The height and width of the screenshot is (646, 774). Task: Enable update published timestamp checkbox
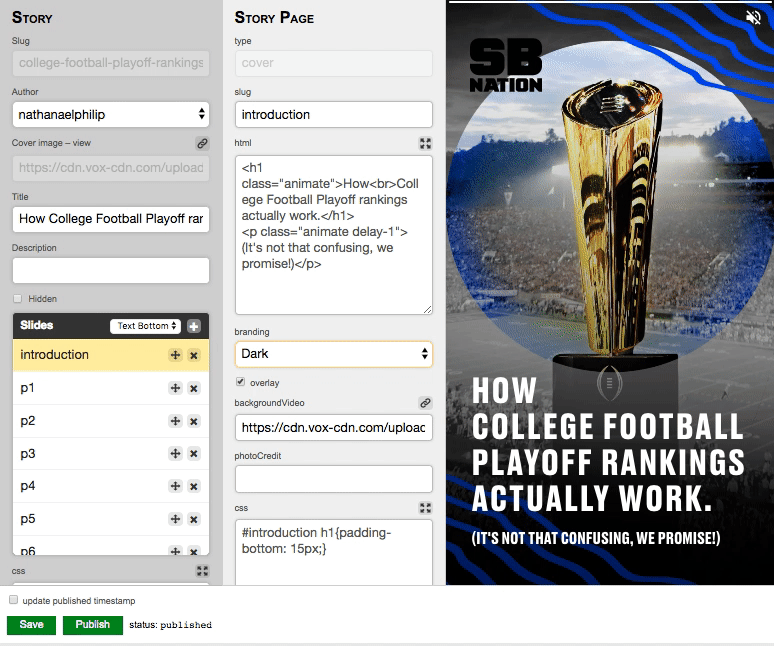point(13,600)
